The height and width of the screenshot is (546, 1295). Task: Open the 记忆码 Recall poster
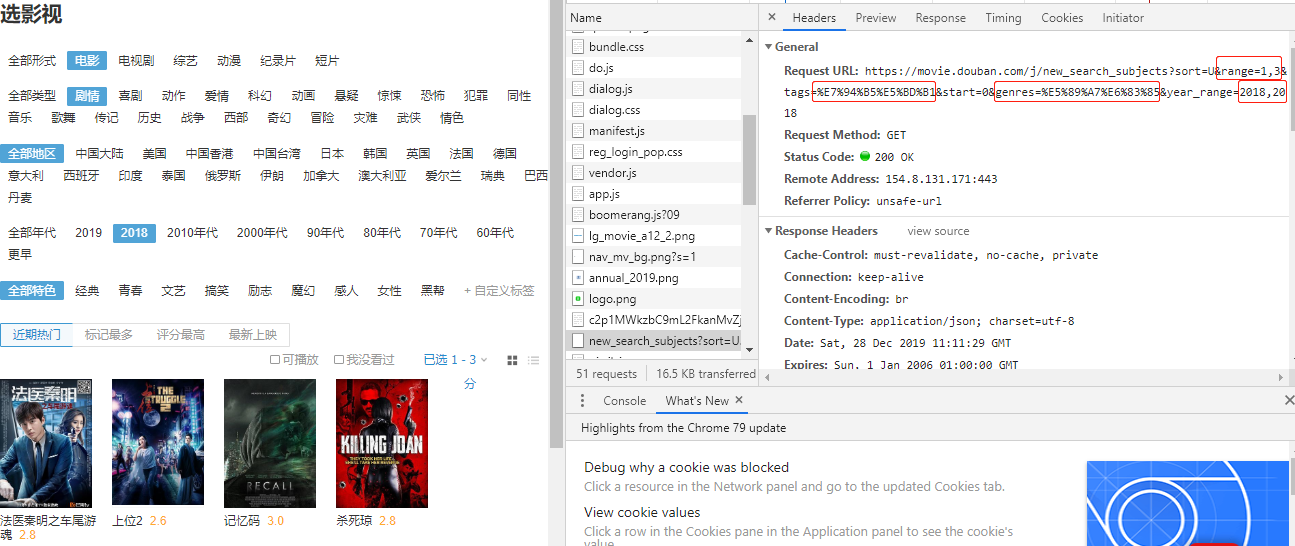click(270, 442)
